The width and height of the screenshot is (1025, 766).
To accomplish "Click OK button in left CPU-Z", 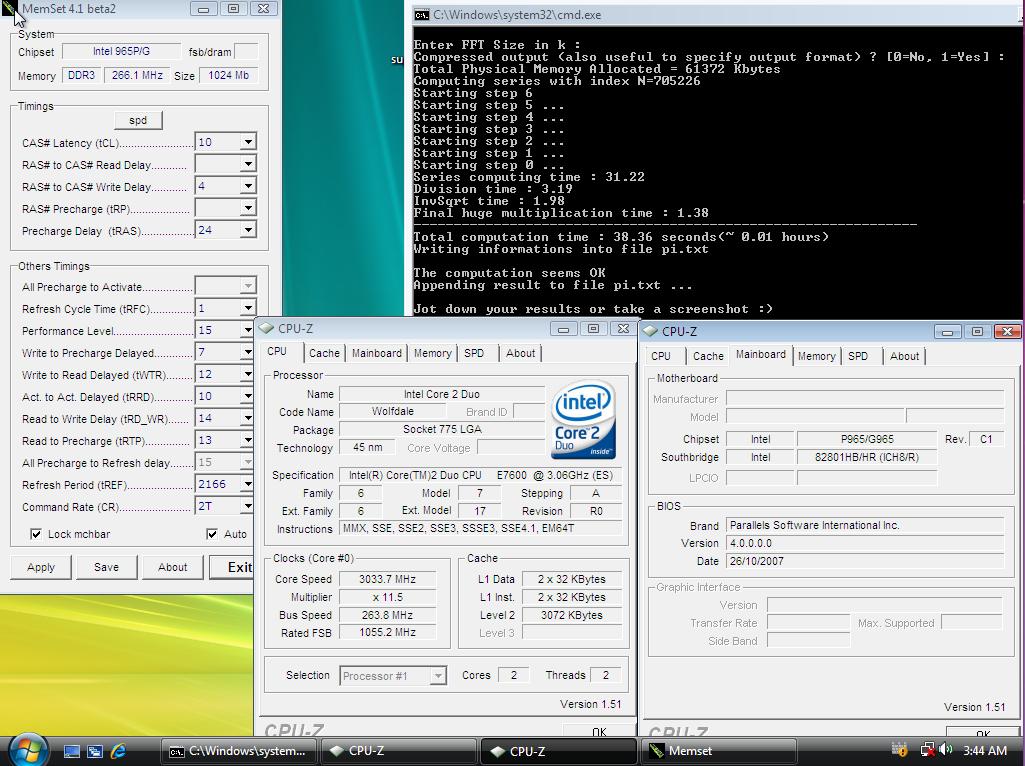I will [599, 731].
